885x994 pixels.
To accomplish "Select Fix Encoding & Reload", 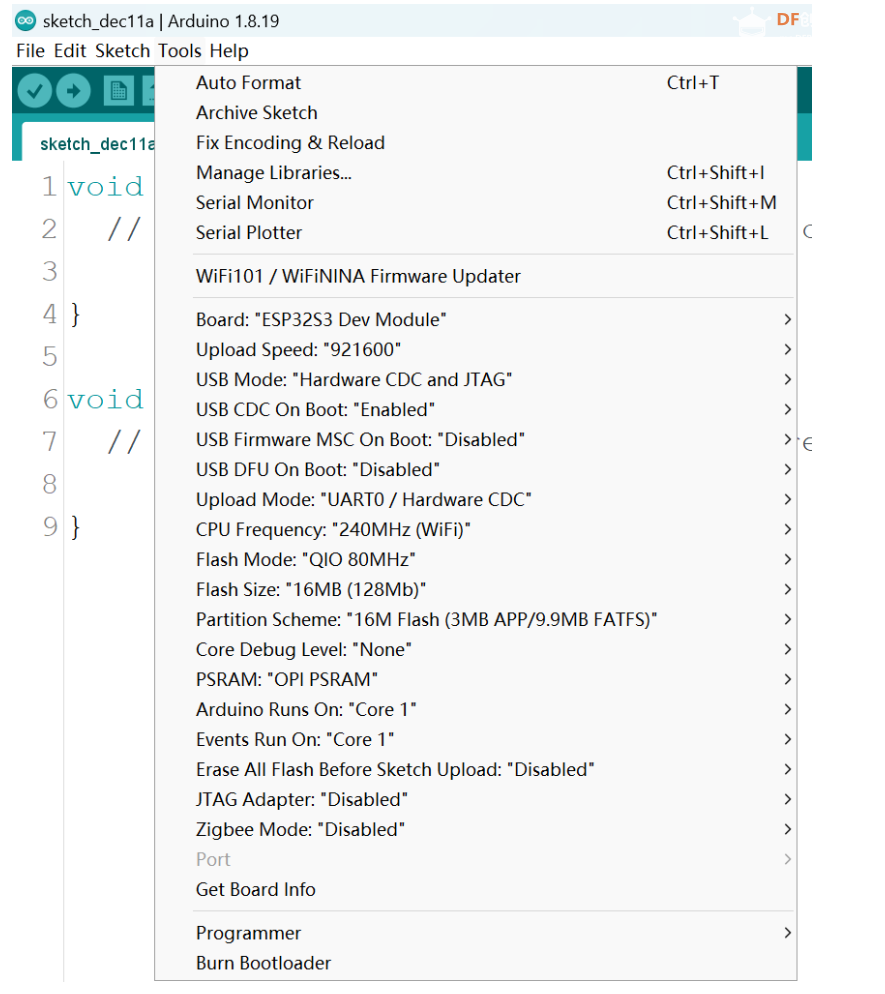I will tap(475, 143).
